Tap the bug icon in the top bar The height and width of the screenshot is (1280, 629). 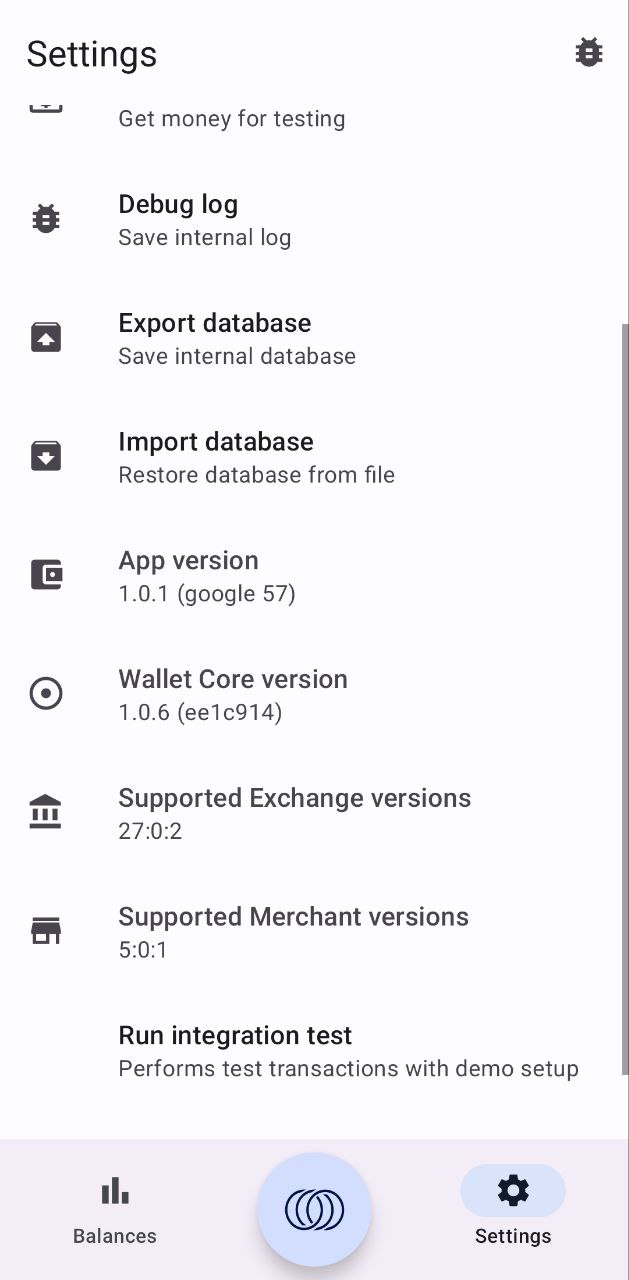[589, 53]
